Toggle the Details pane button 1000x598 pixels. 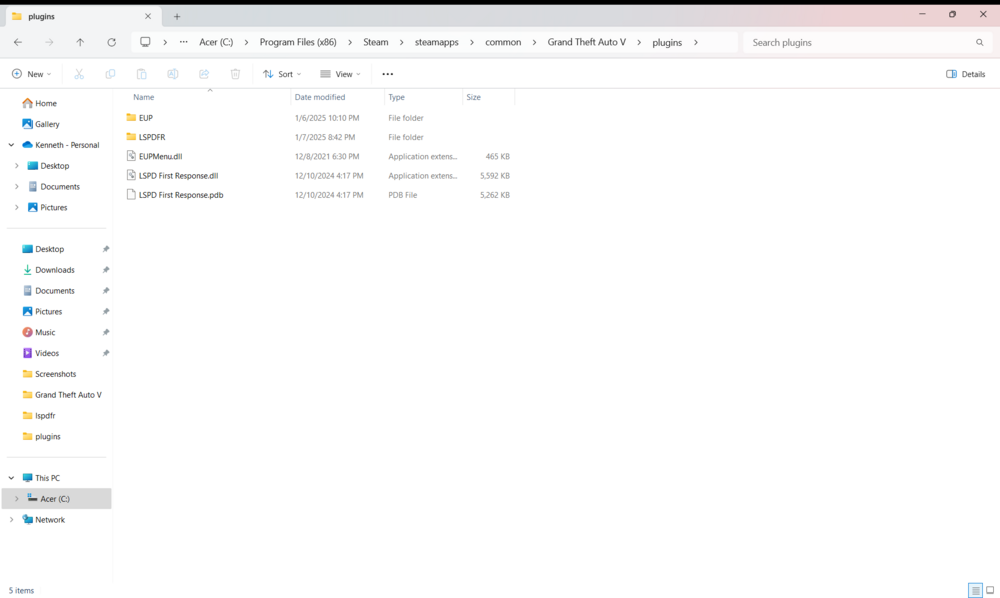click(x=963, y=73)
